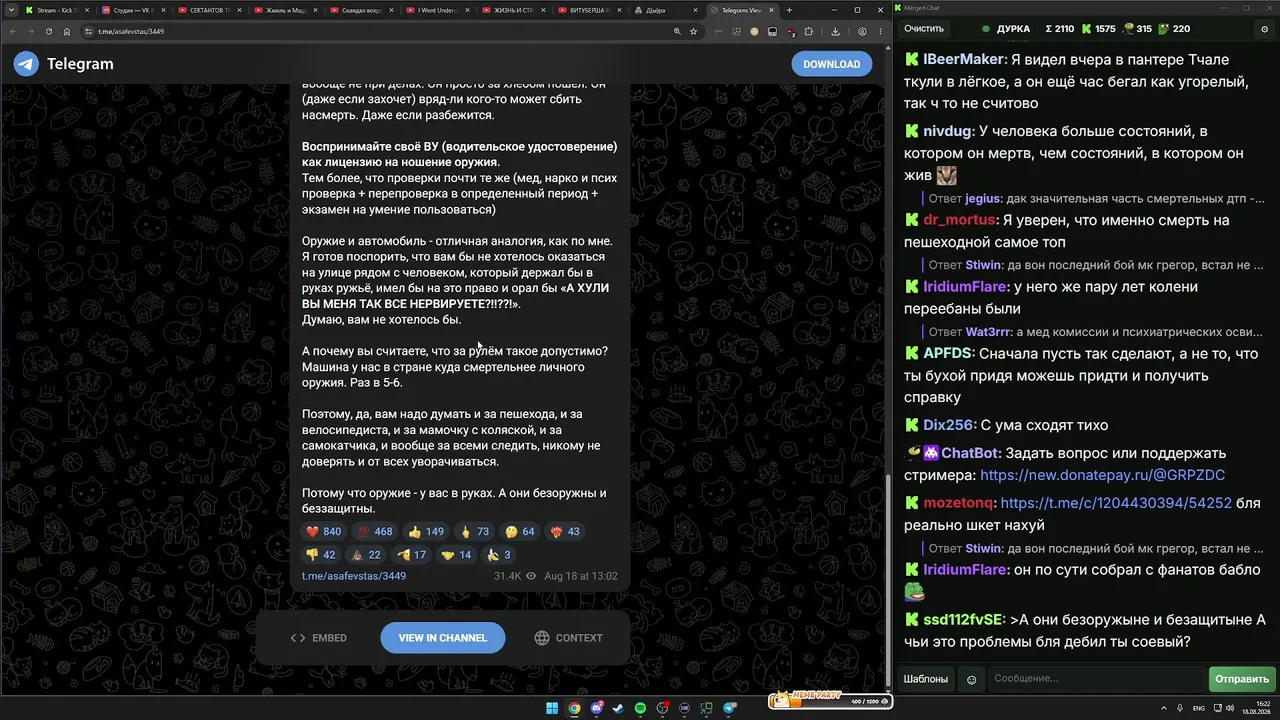Open the t.me/asafevstas/3449 post link
Viewport: 1280px width, 720px height.
tap(354, 576)
